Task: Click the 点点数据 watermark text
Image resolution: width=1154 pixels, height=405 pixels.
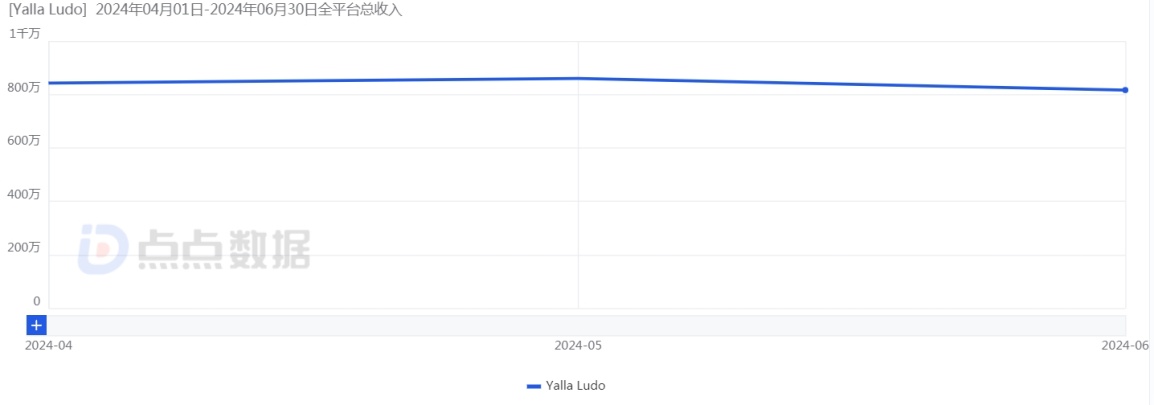Action: (x=223, y=250)
